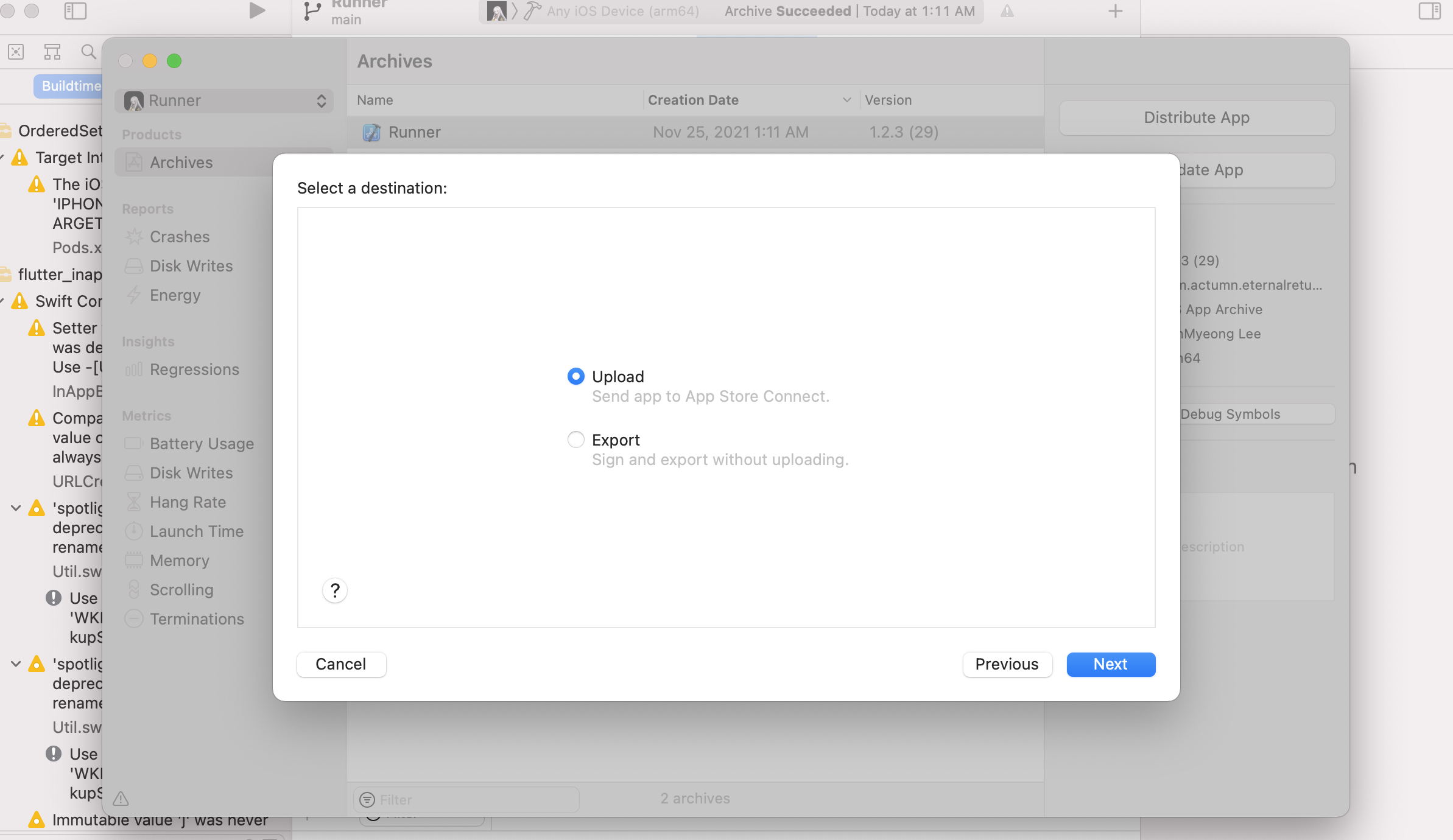Click the help question mark button
This screenshot has width=1453, height=840.
coord(335,590)
